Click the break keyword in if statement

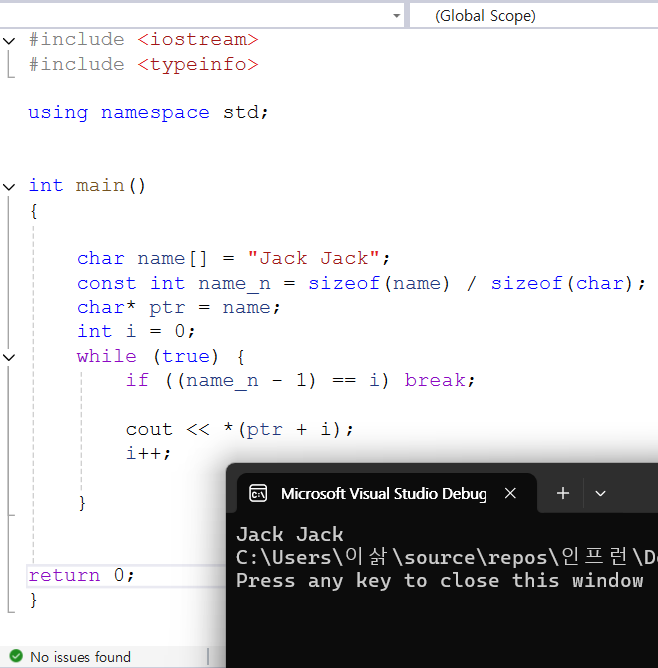point(435,380)
